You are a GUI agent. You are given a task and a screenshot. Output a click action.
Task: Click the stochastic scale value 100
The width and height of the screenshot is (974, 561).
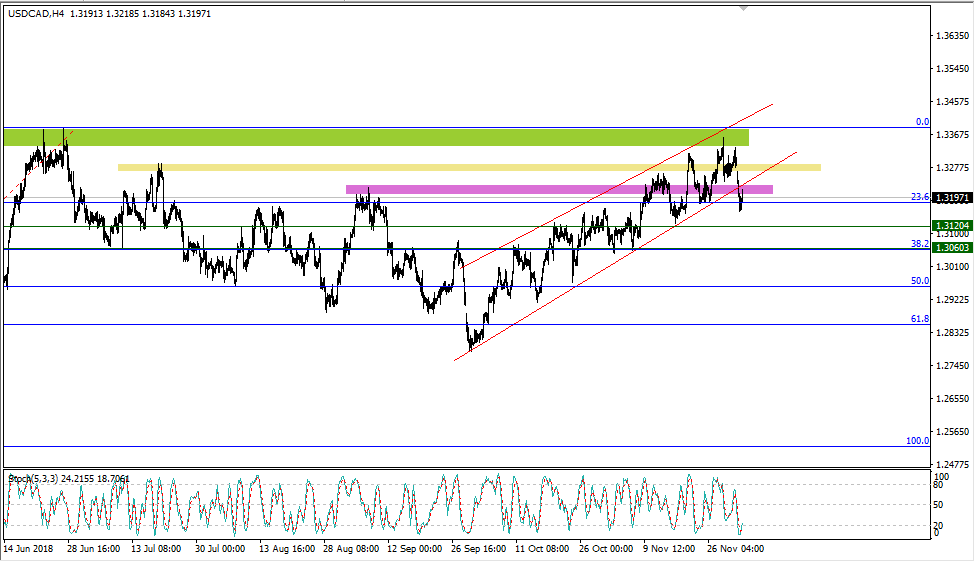pyautogui.click(x=942, y=477)
